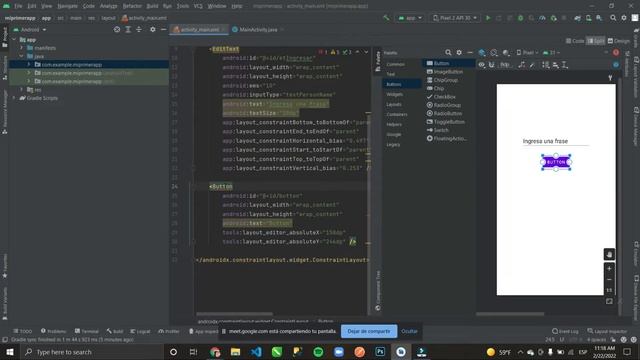Switch to Design view mode
The image size is (640, 360).
coord(619,41)
